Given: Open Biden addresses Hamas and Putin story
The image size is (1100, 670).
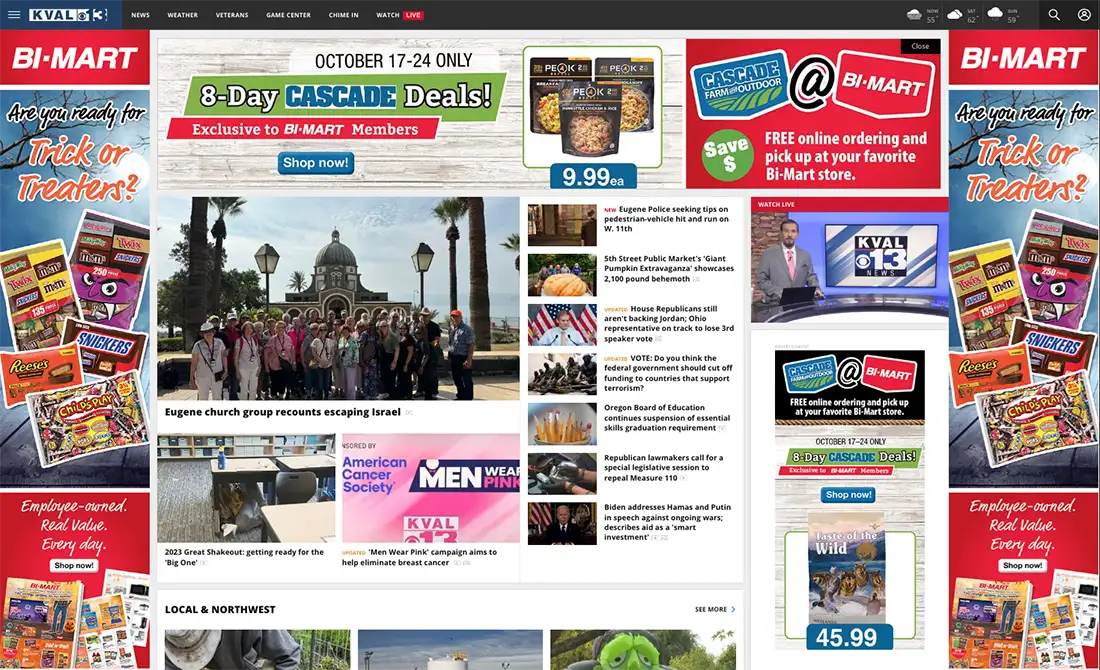Looking at the screenshot, I should click(667, 522).
